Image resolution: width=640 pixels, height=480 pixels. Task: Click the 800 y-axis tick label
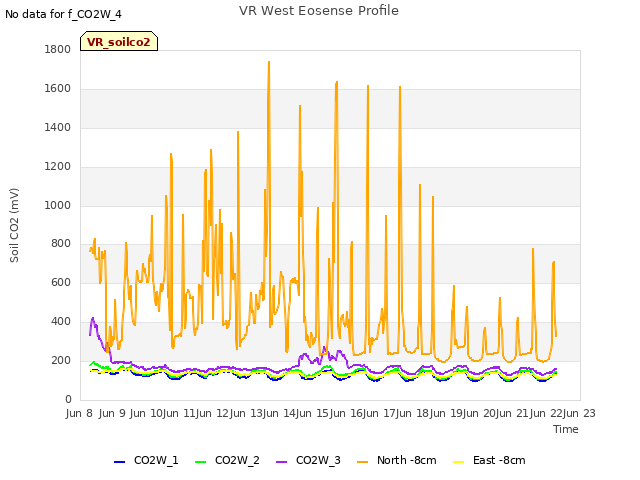click(x=61, y=244)
